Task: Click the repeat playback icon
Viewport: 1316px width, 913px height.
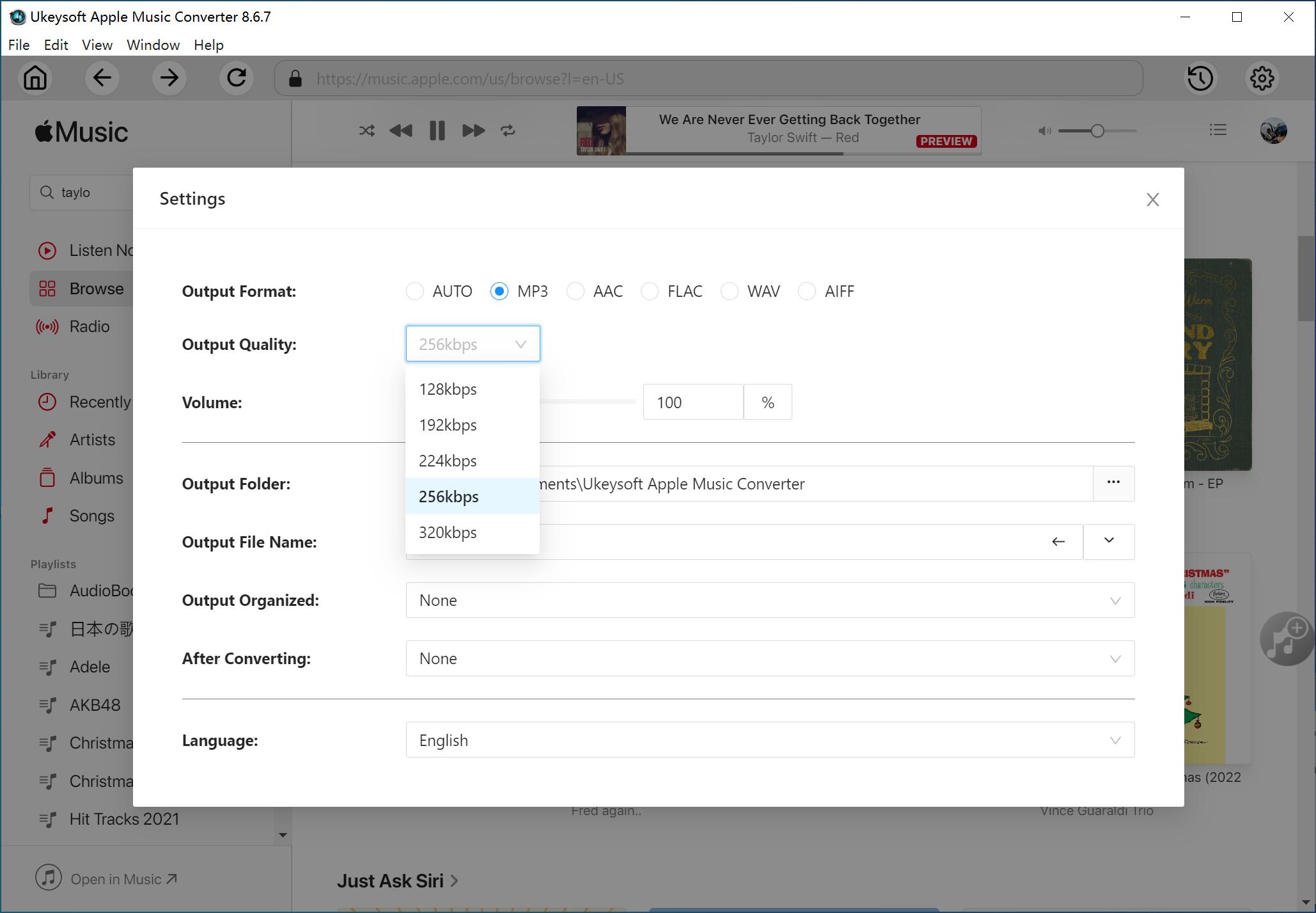Action: [509, 130]
